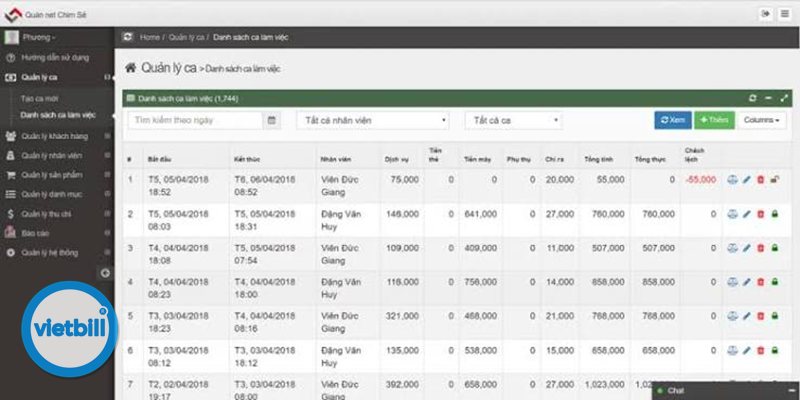Image resolution: width=800 pixels, height=400 pixels.
Task: Open the 'Tất cả ca' dropdown
Action: (513, 120)
